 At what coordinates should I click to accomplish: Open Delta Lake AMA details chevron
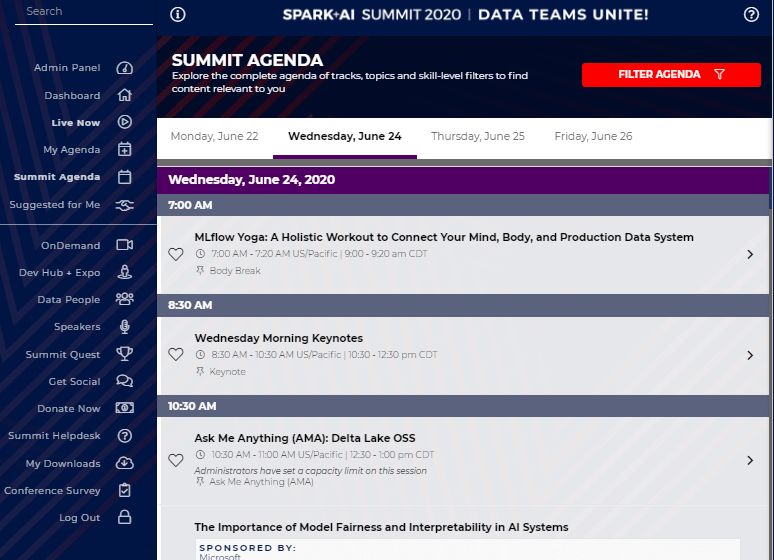(x=750, y=461)
